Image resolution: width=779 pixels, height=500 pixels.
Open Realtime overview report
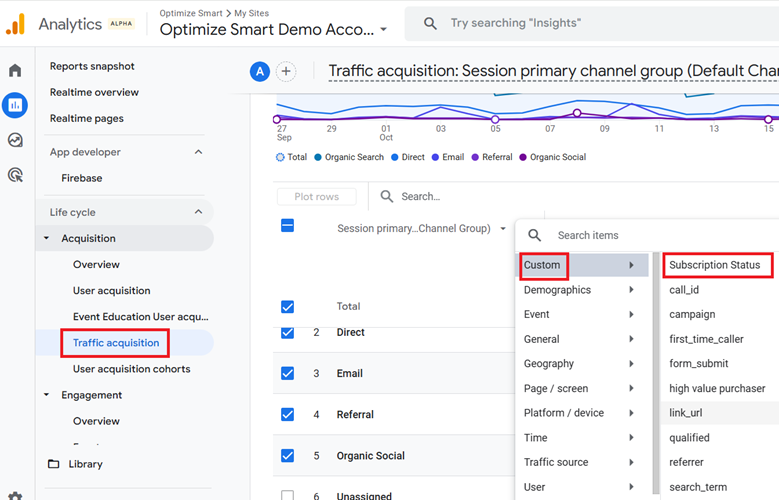(x=94, y=92)
